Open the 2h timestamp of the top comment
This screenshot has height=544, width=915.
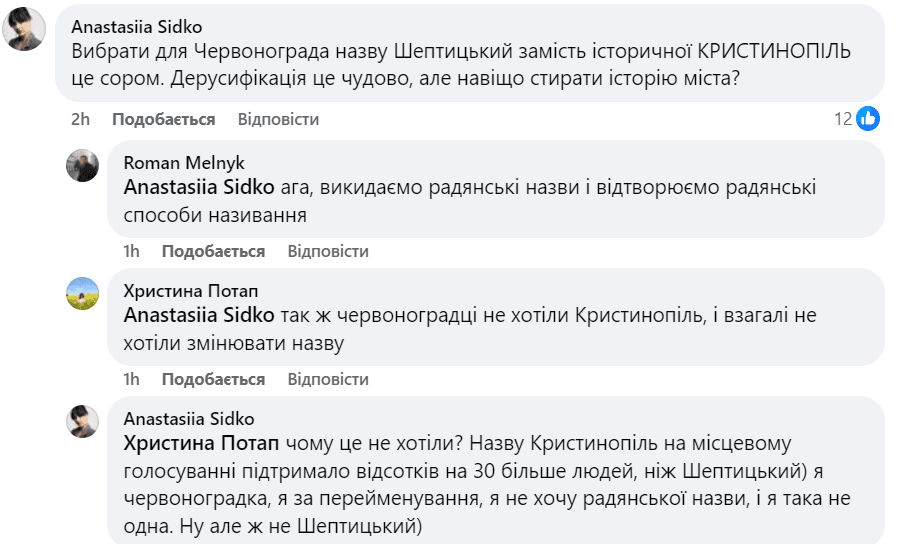coord(81,119)
